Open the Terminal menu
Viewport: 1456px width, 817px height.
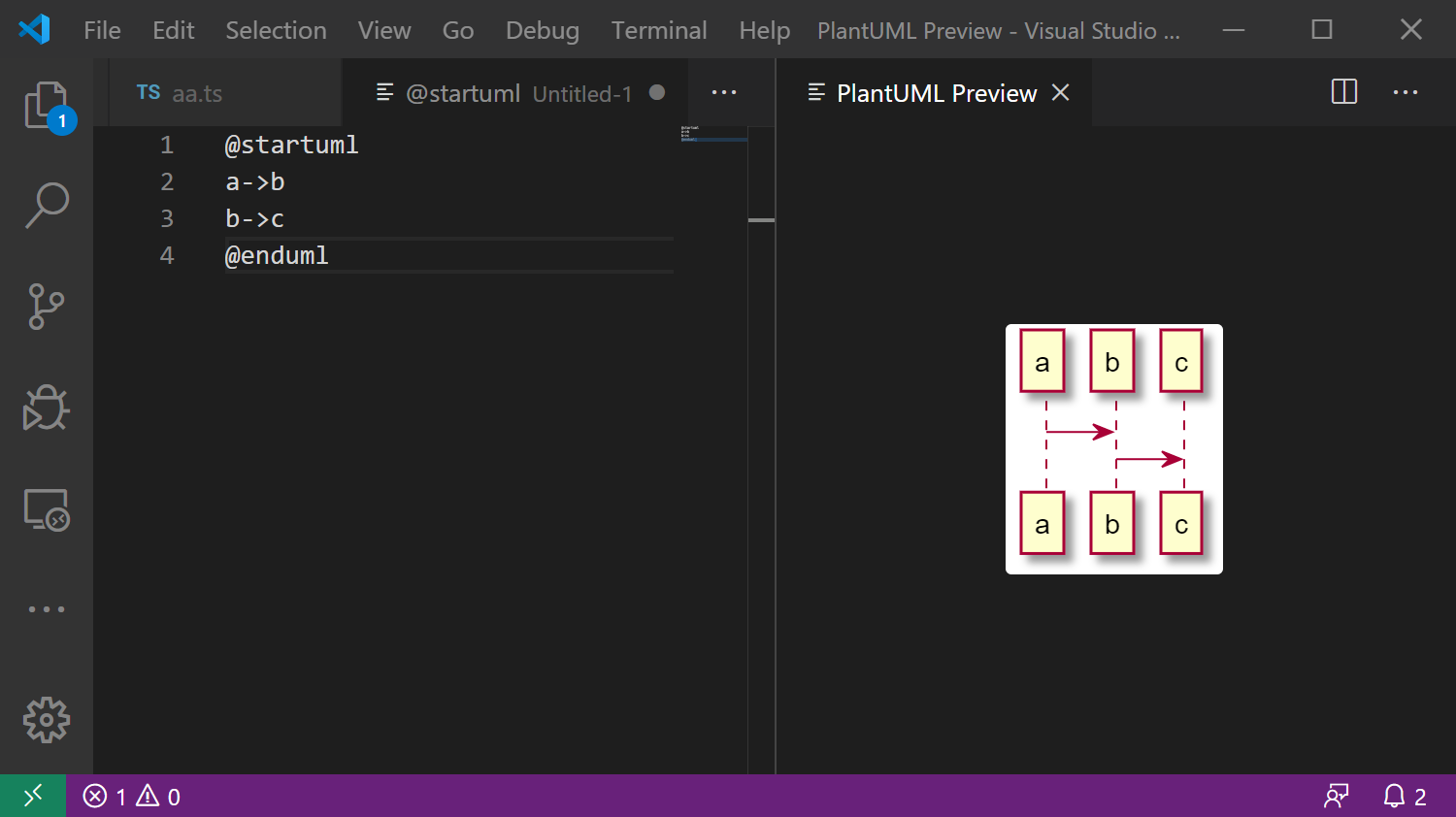tap(659, 30)
